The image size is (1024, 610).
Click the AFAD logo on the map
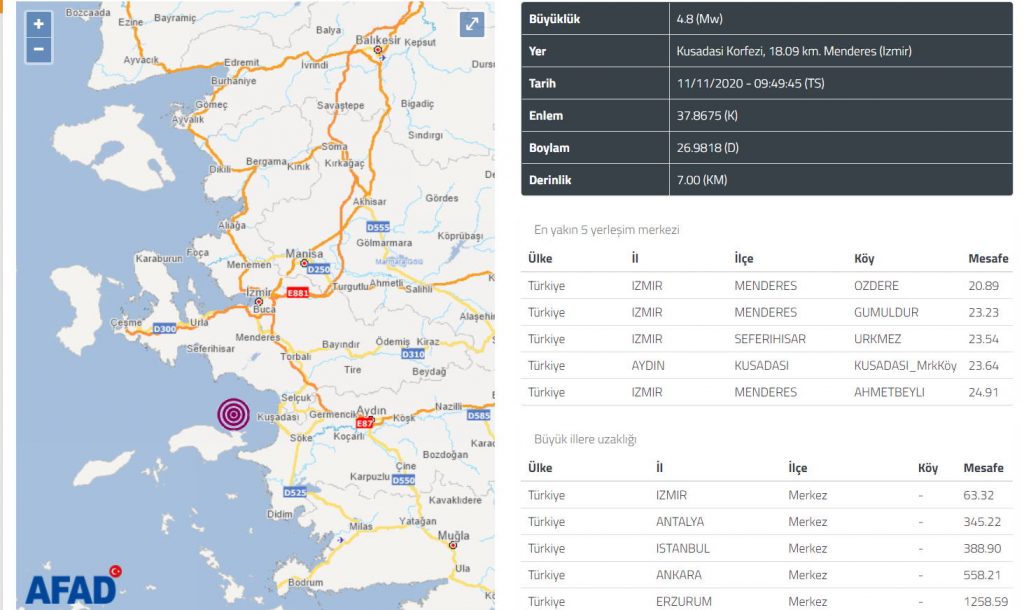(71, 586)
